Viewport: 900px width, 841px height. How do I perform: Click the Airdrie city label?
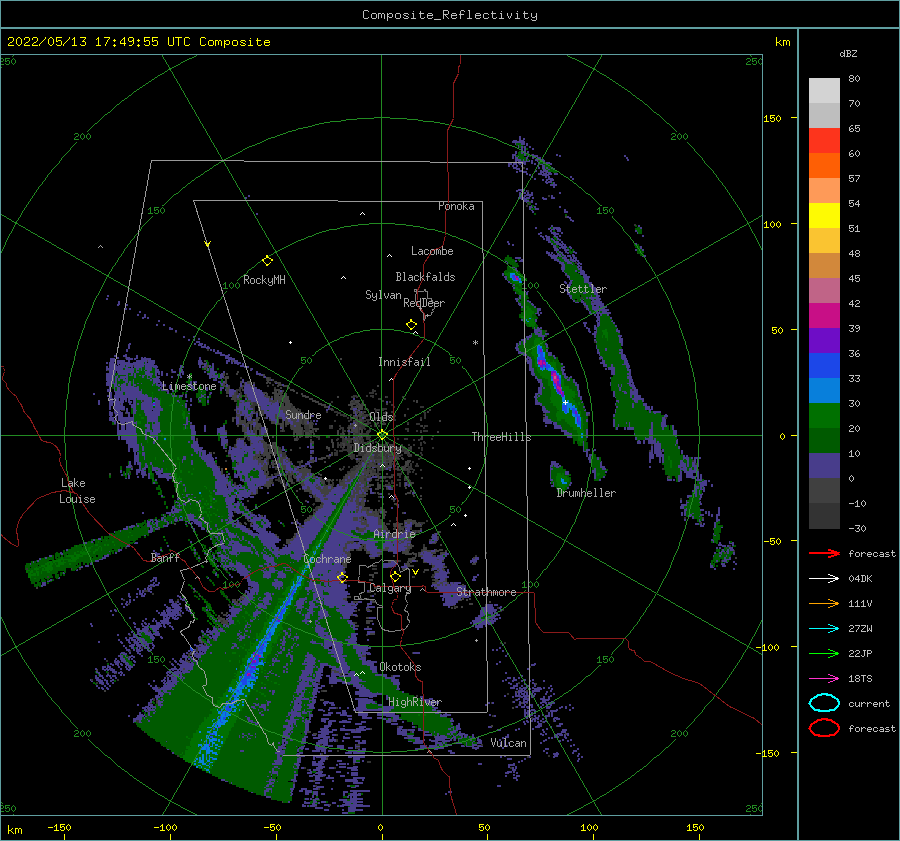pos(394,534)
